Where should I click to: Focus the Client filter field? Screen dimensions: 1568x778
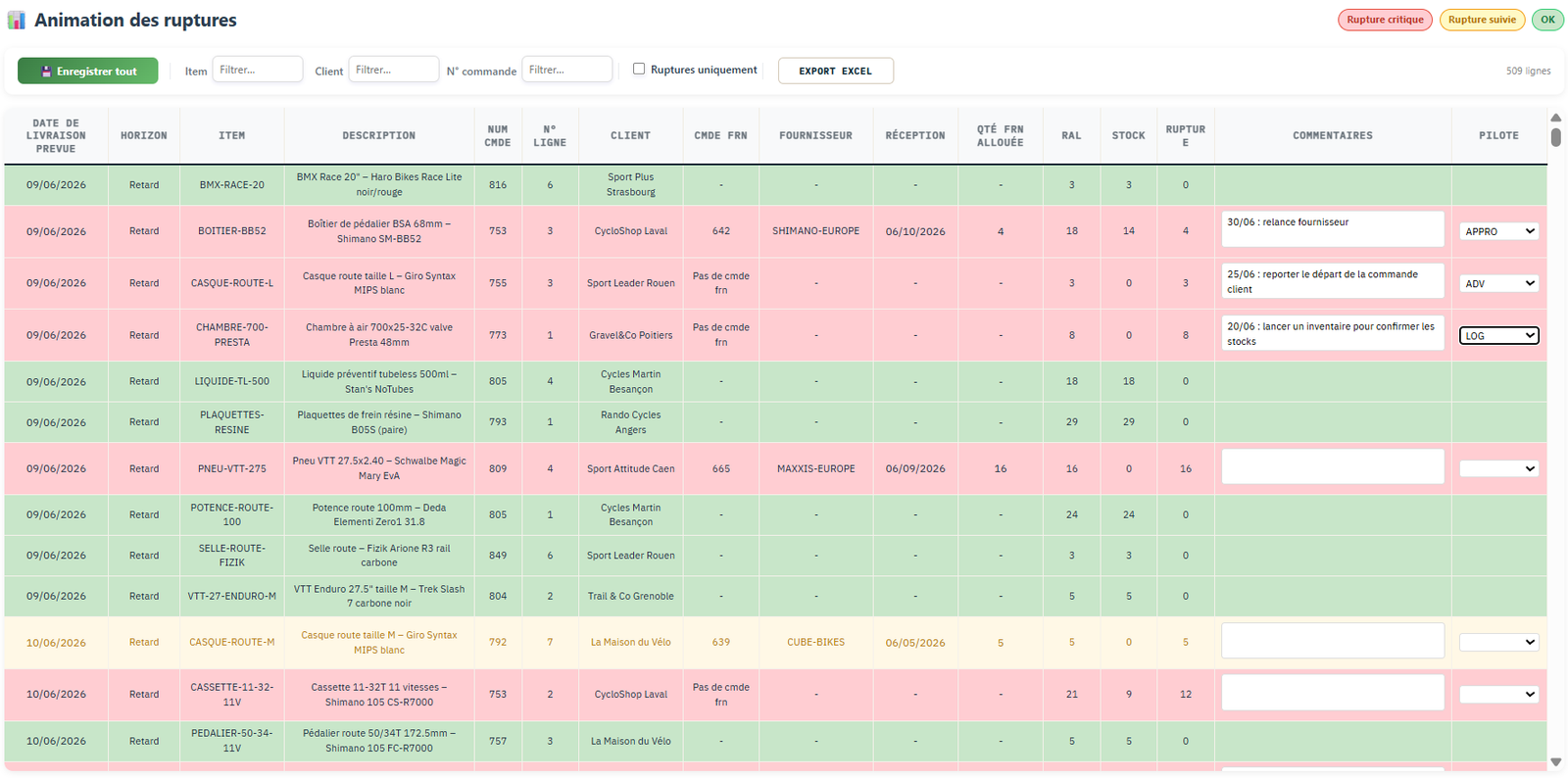click(x=393, y=70)
